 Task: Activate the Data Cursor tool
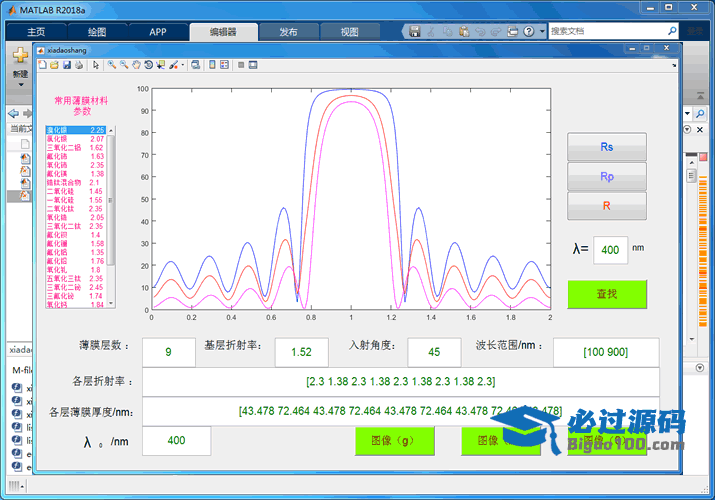tap(160, 65)
